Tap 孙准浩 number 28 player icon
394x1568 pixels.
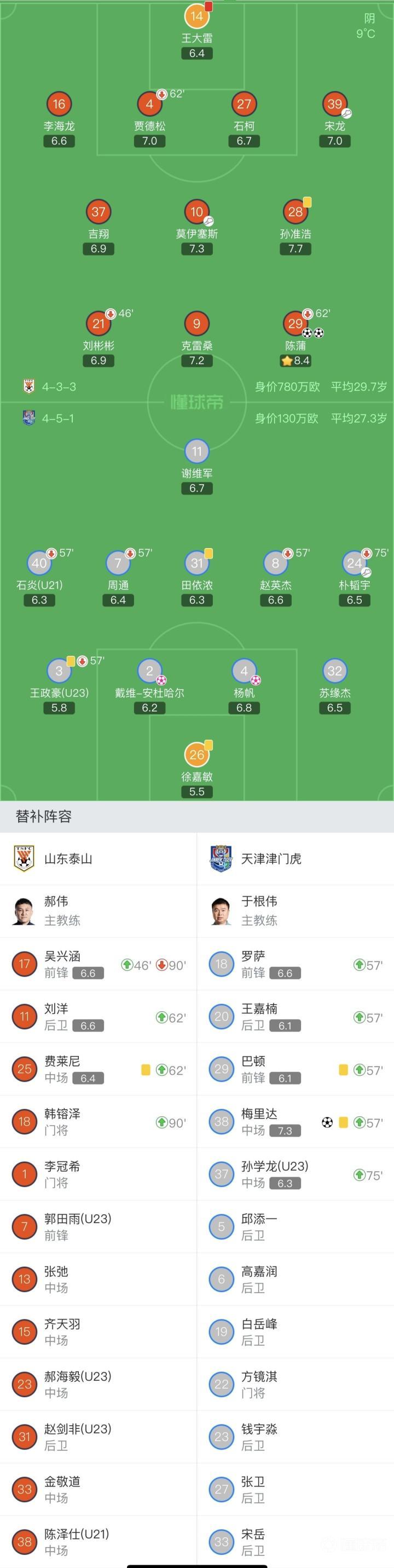coord(295,212)
